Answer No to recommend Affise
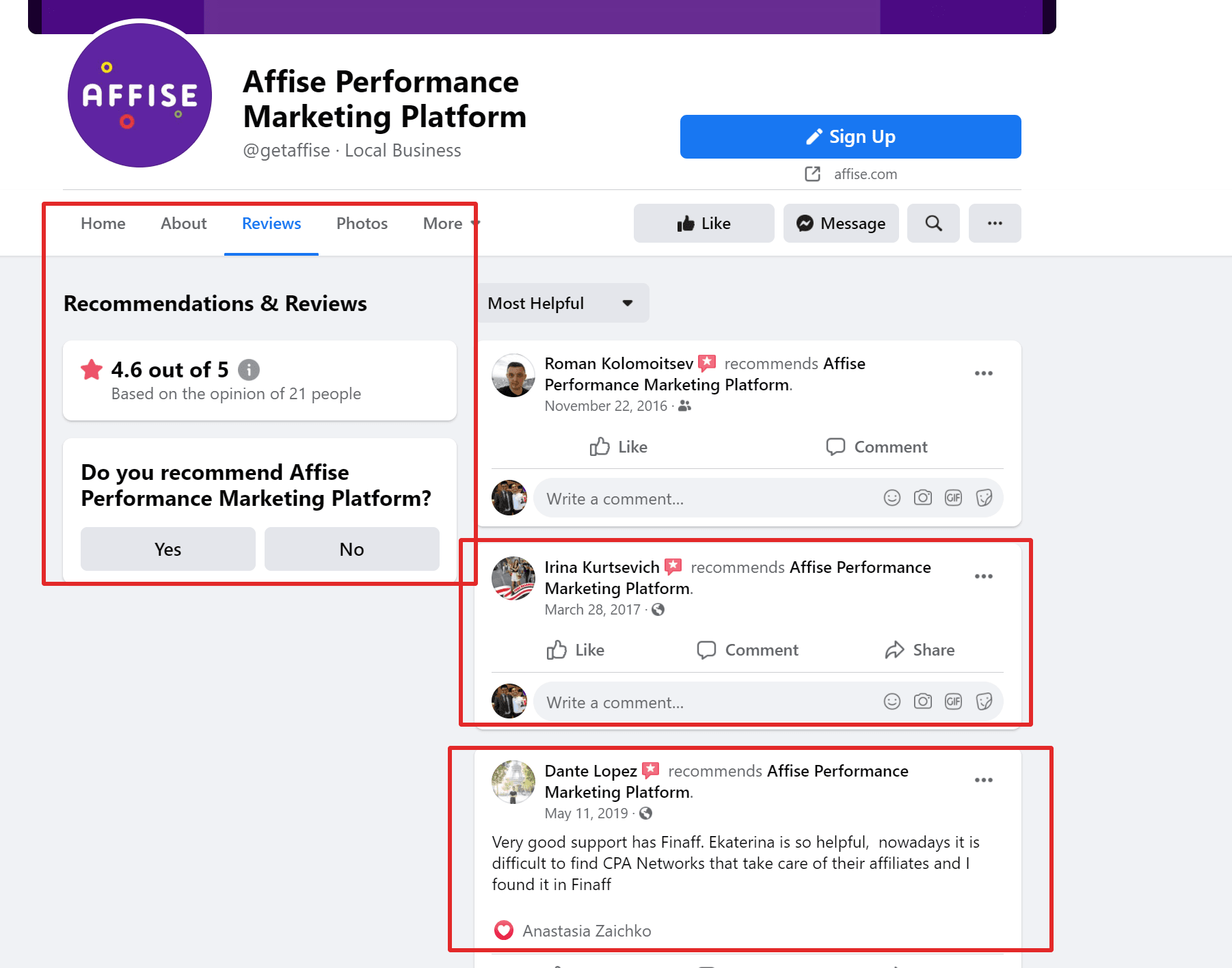 pos(352,549)
